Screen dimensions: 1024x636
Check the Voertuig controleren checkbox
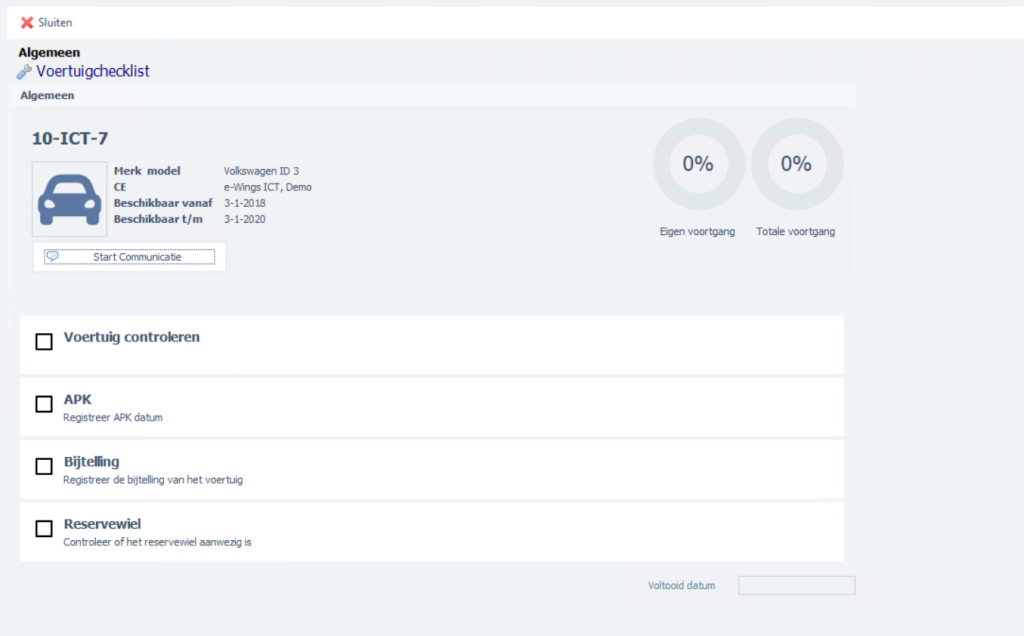[44, 342]
